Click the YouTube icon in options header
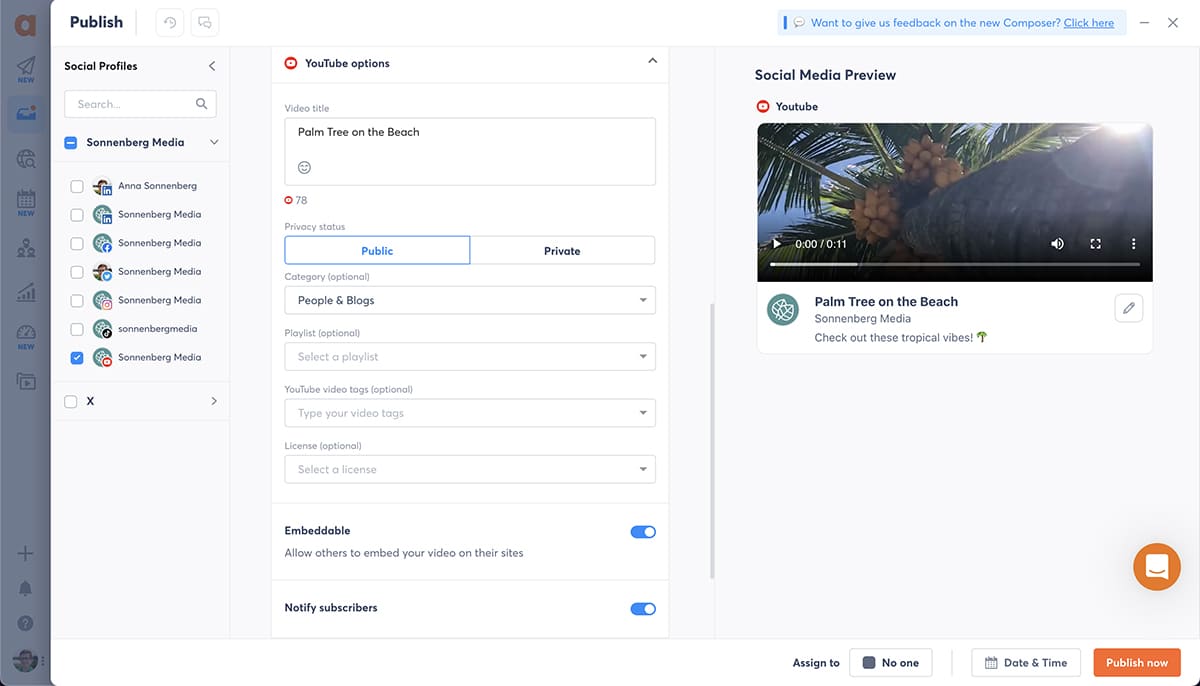 pos(291,63)
